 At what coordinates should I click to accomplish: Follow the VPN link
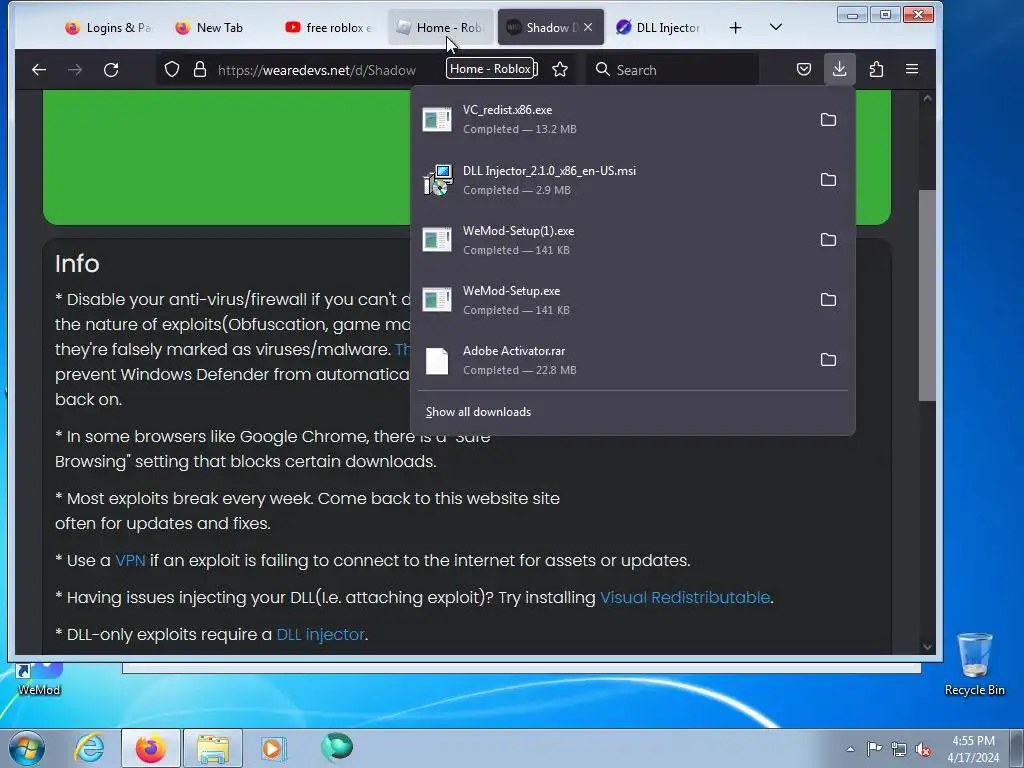click(130, 560)
